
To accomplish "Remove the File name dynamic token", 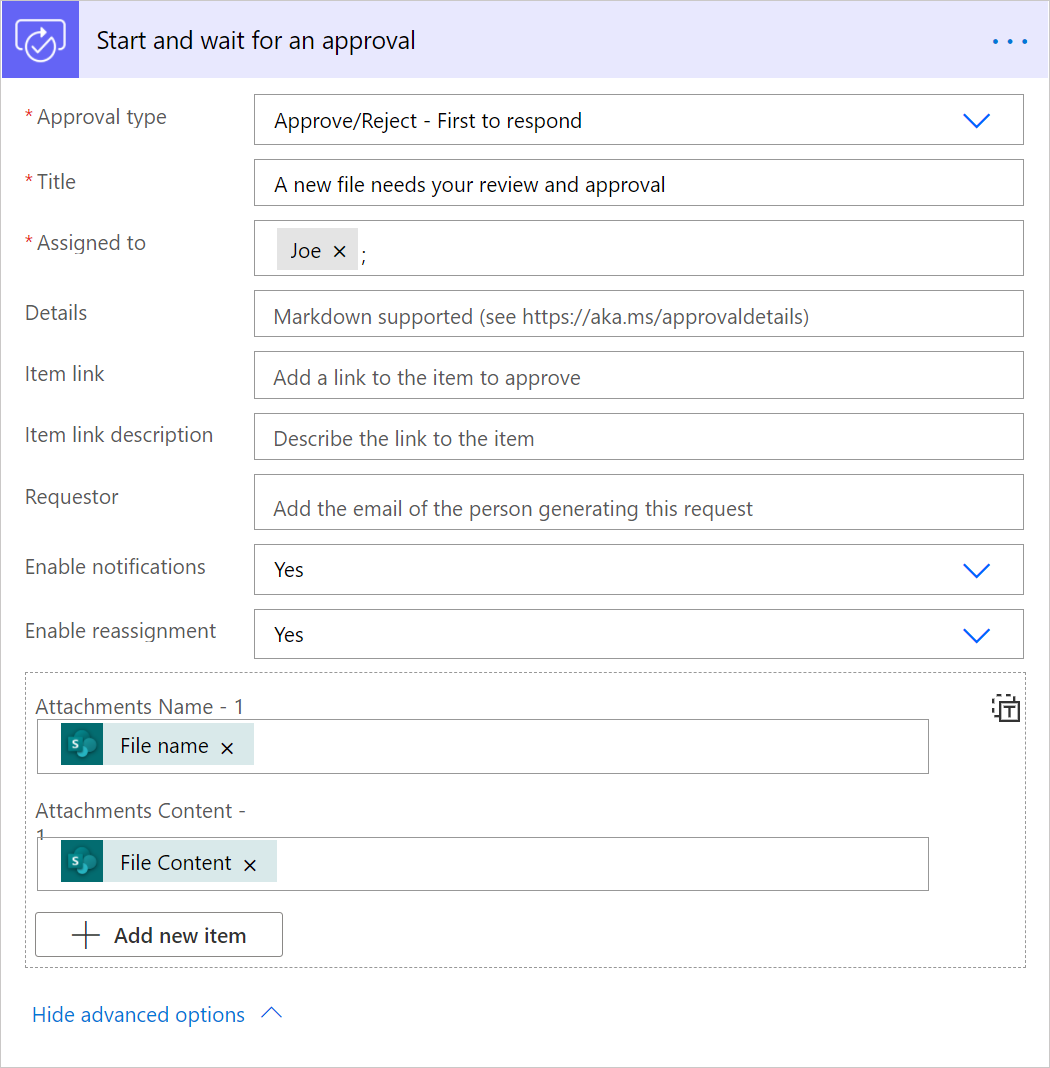I will (228, 747).
